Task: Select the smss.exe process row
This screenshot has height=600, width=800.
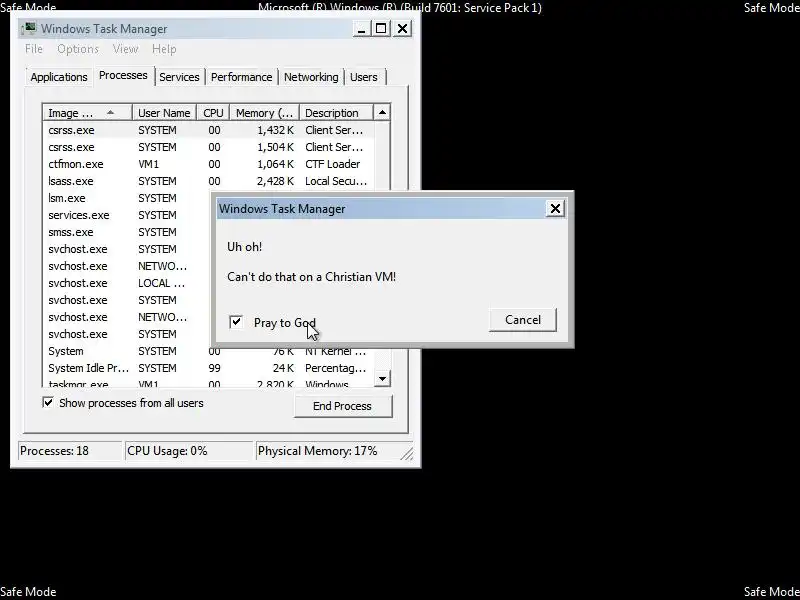Action: tap(127, 232)
